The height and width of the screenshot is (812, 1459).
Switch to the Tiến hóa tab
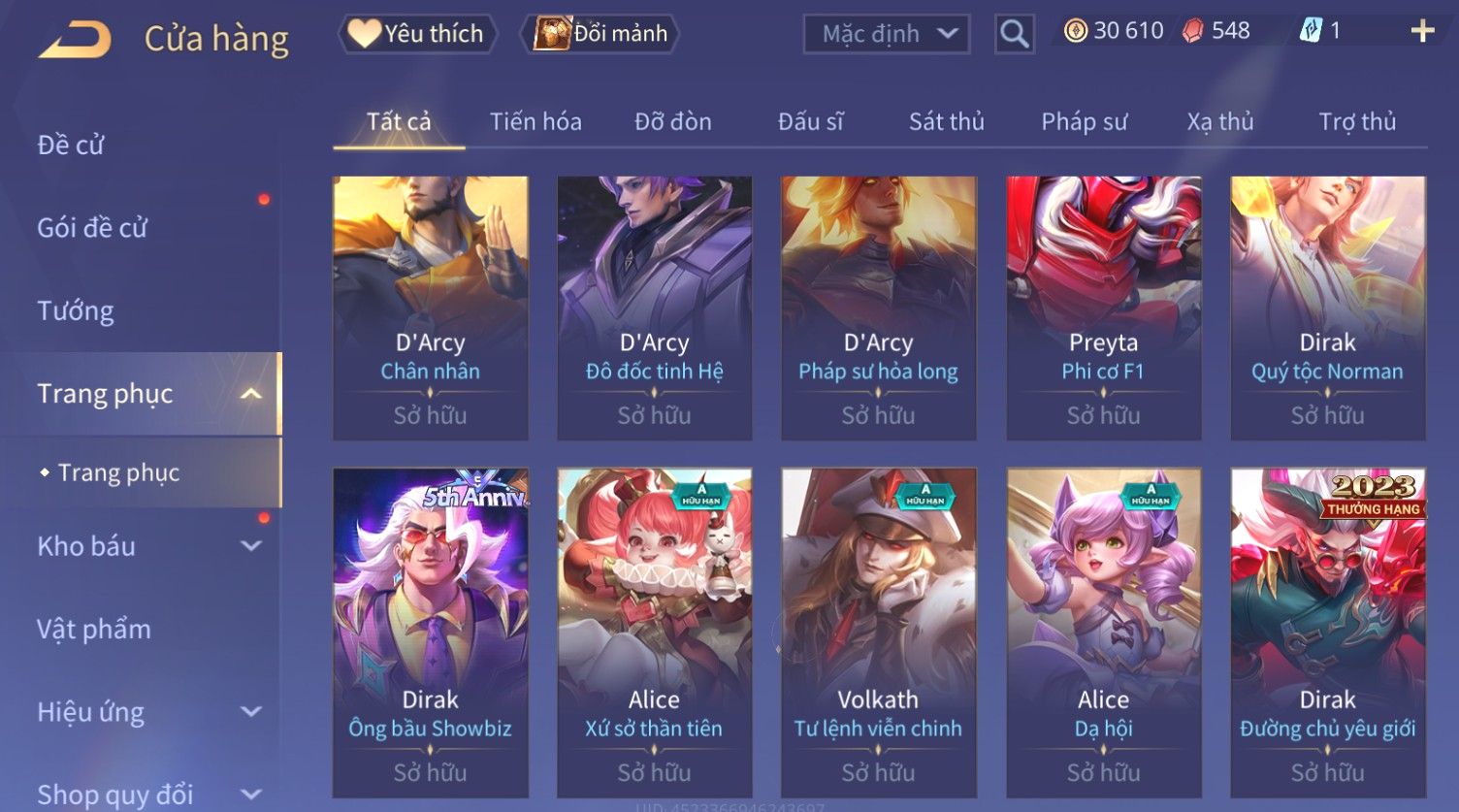click(535, 121)
